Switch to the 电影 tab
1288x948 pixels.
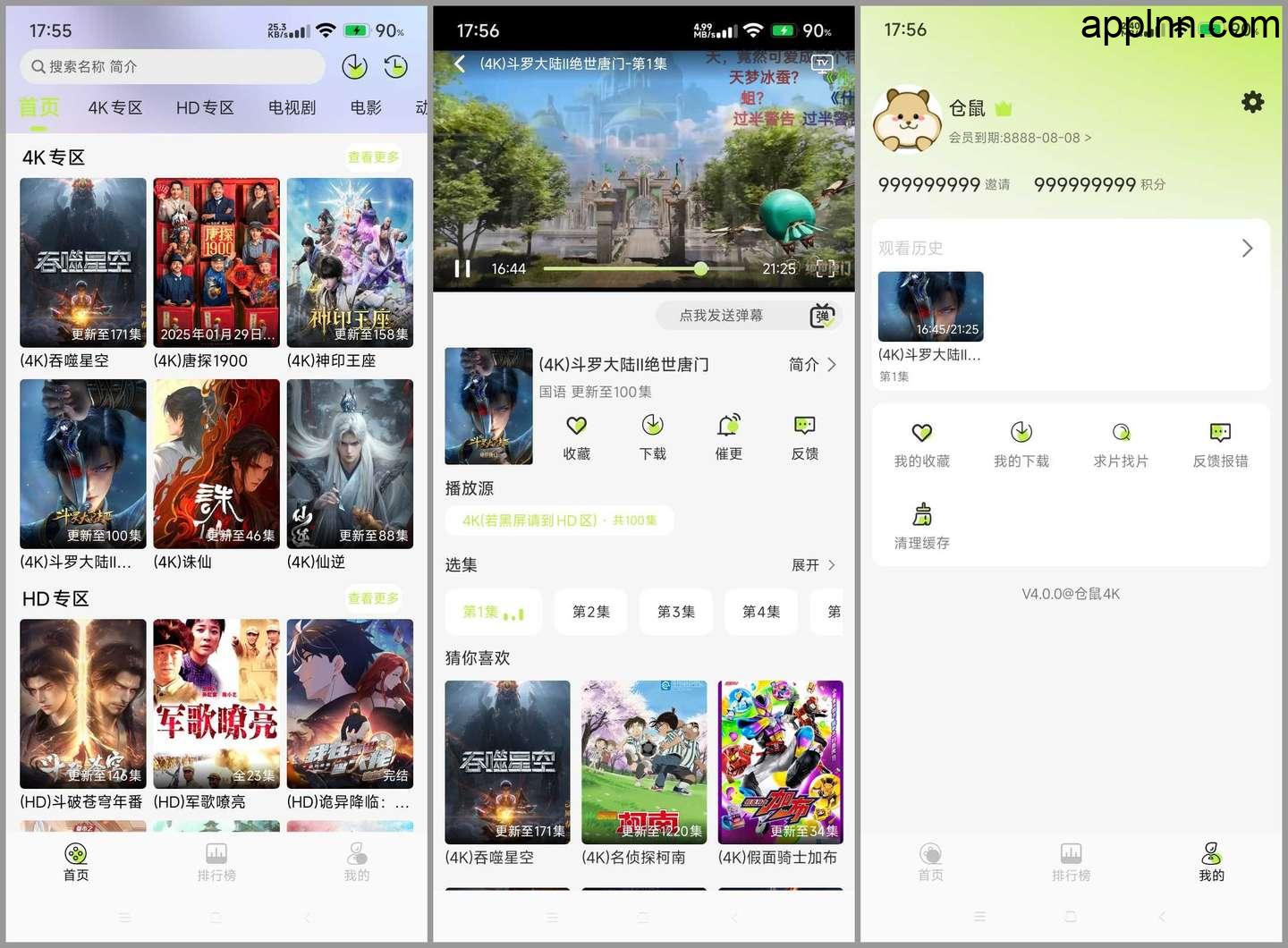(366, 108)
